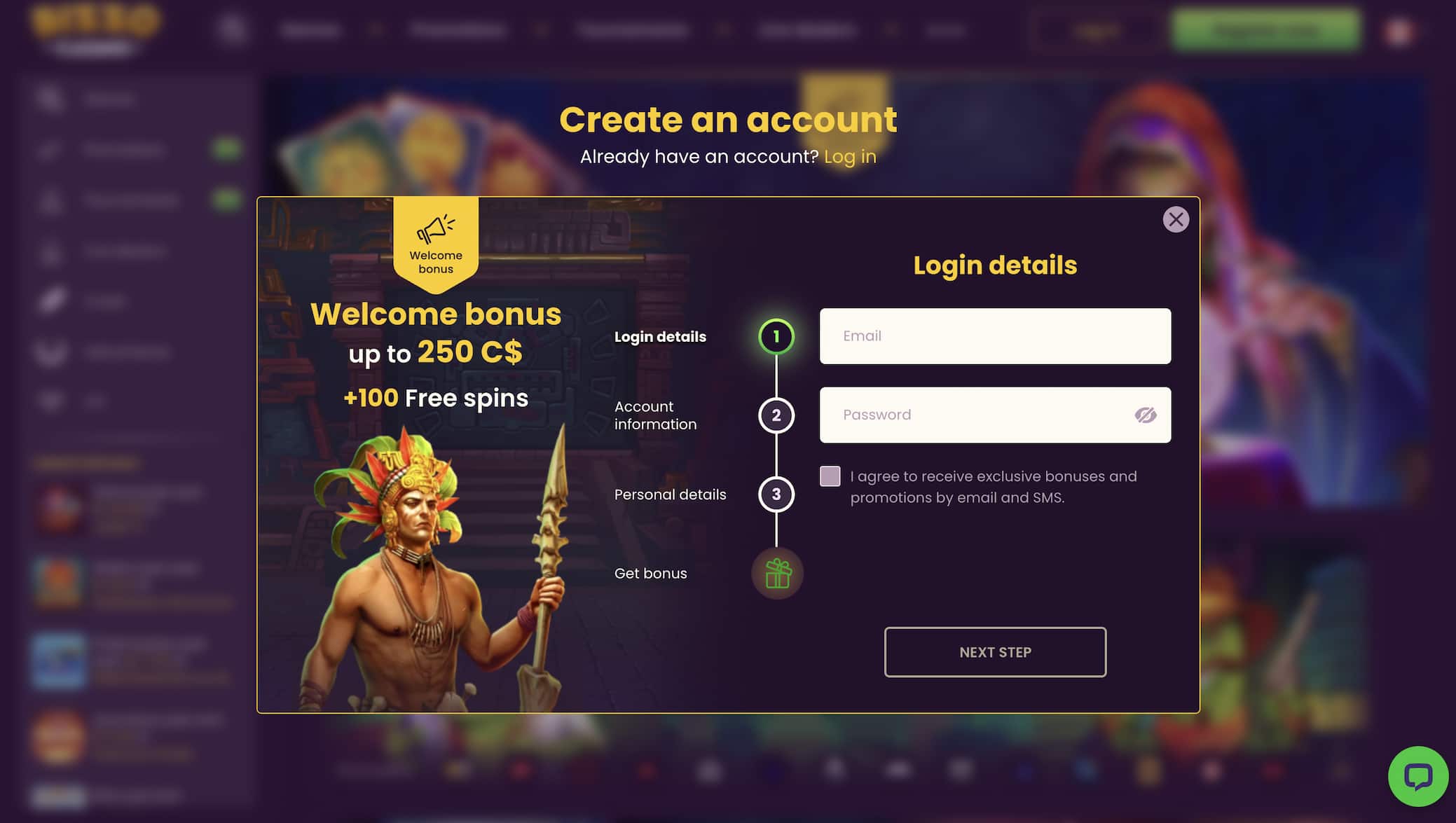This screenshot has width=1456, height=823.
Task: Select step 2 circle for Account information
Action: click(x=776, y=415)
